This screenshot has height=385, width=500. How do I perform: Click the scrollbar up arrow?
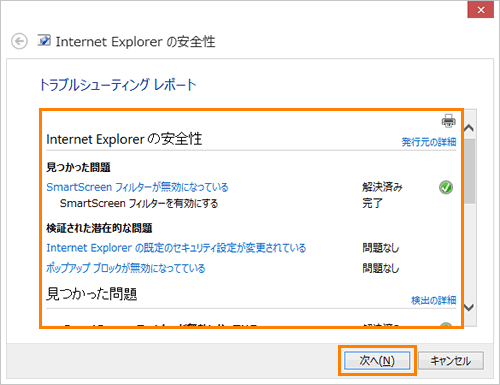(469, 128)
